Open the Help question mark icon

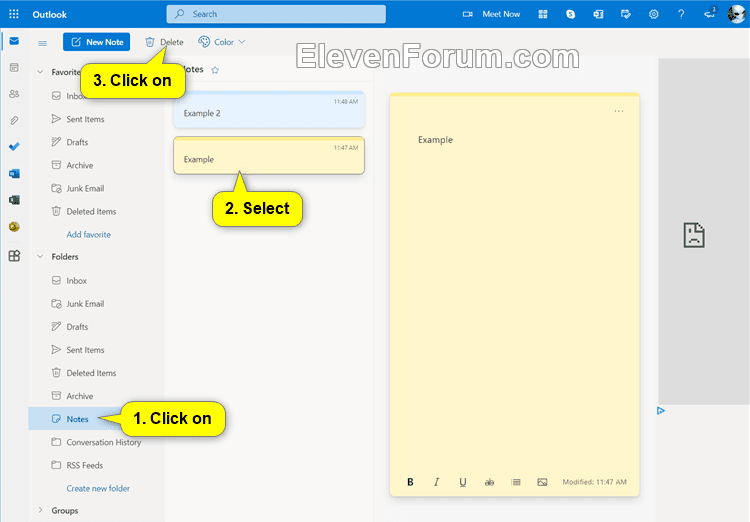[681, 14]
